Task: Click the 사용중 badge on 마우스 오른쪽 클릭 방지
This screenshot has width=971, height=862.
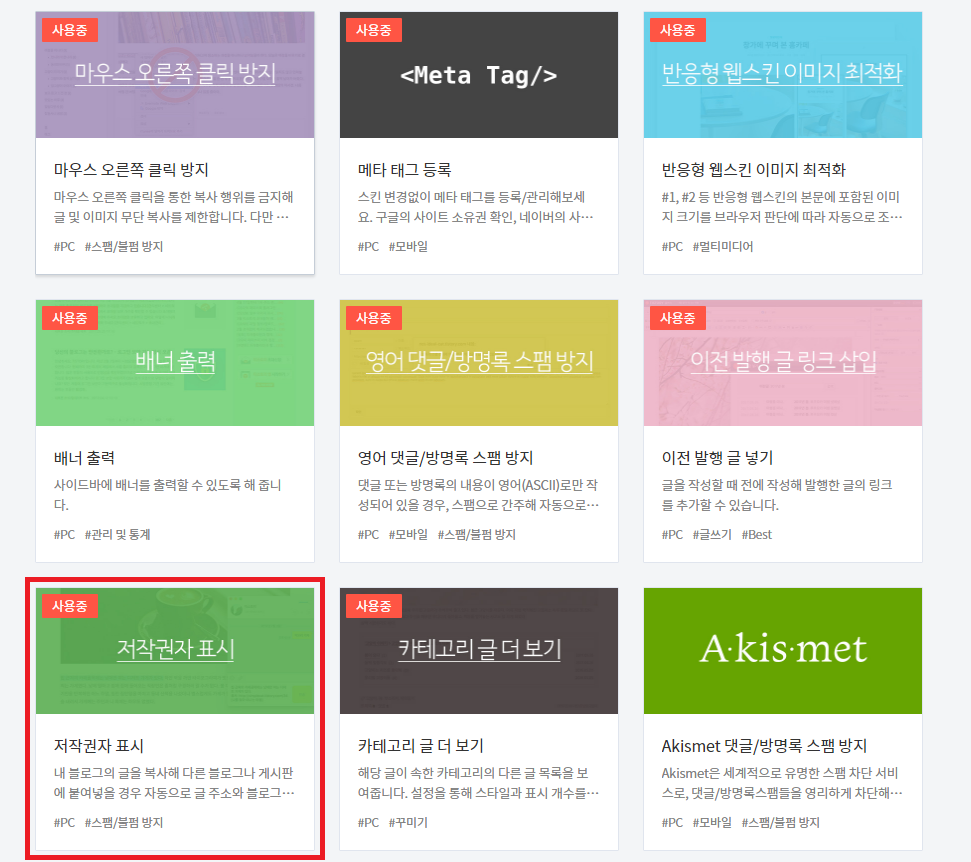Action: tap(68, 29)
